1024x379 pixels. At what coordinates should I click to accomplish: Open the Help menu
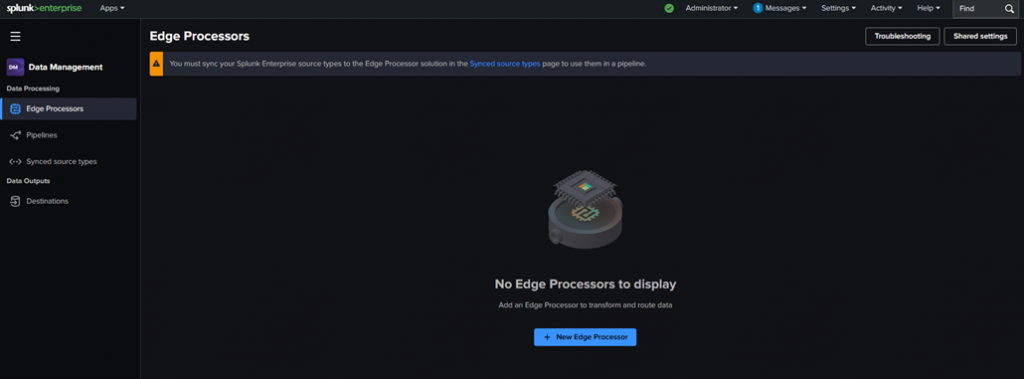(929, 8)
